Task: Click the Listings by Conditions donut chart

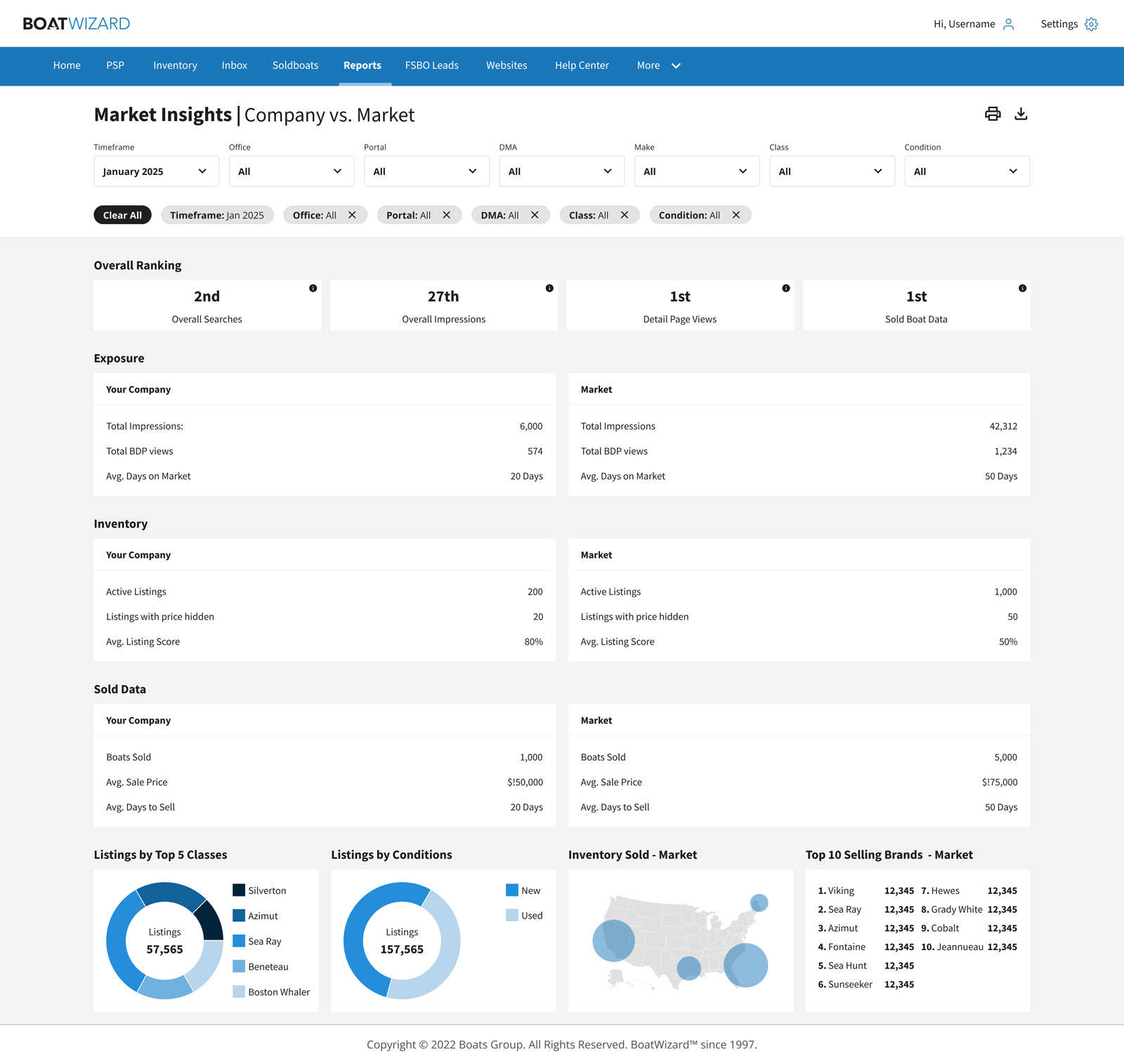Action: click(401, 941)
